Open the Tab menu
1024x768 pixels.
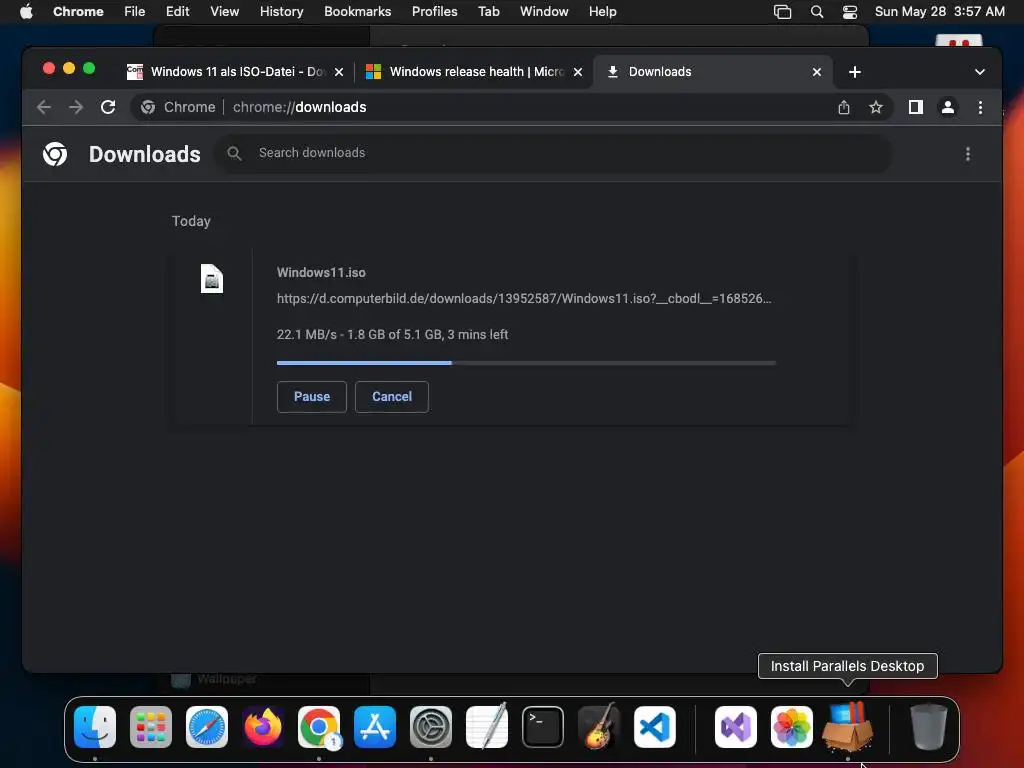tap(488, 11)
